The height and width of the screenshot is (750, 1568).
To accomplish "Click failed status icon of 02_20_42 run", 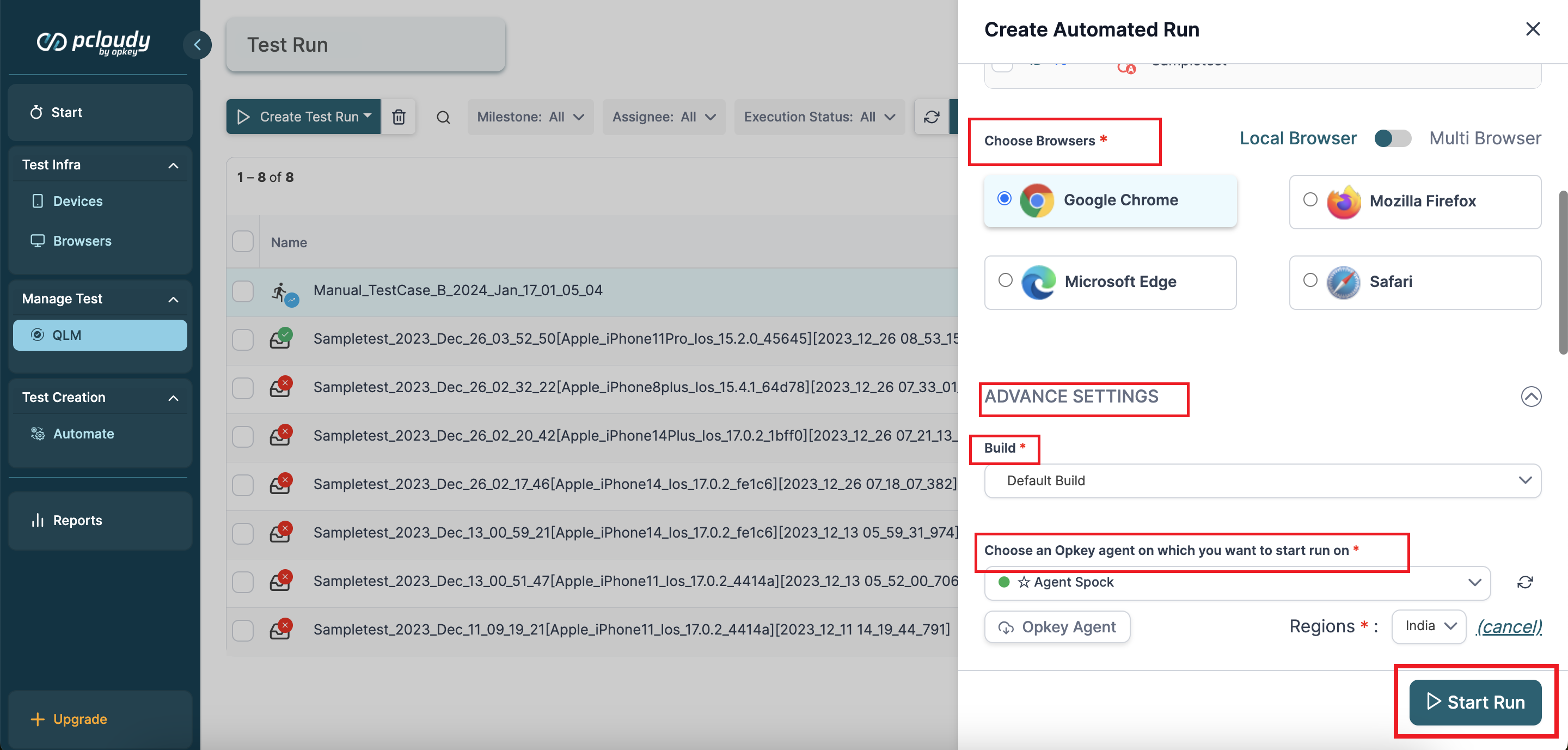I will (280, 436).
